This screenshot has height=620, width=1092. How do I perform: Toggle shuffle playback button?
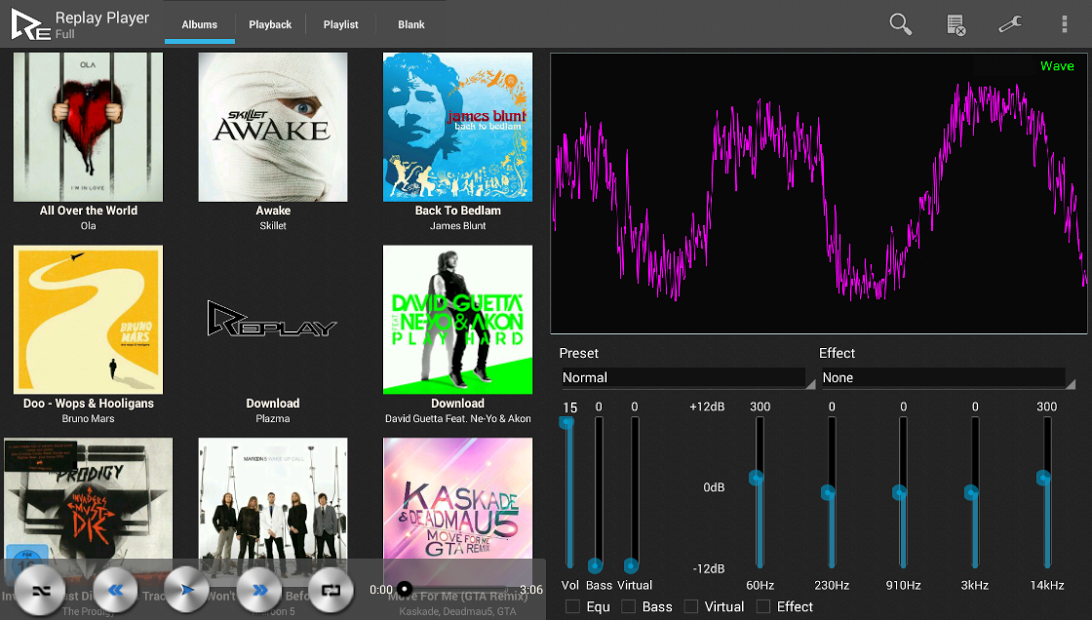[40, 591]
